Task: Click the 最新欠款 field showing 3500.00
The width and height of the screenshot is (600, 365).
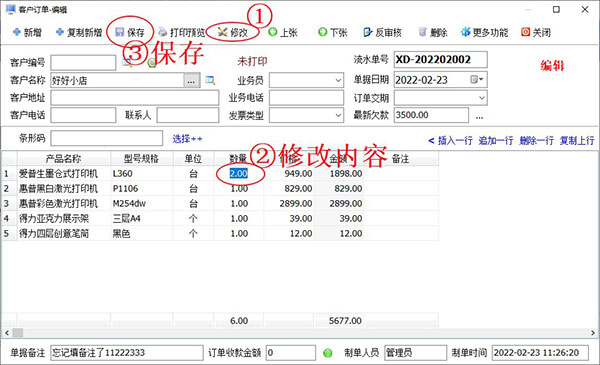Action: pos(431,115)
